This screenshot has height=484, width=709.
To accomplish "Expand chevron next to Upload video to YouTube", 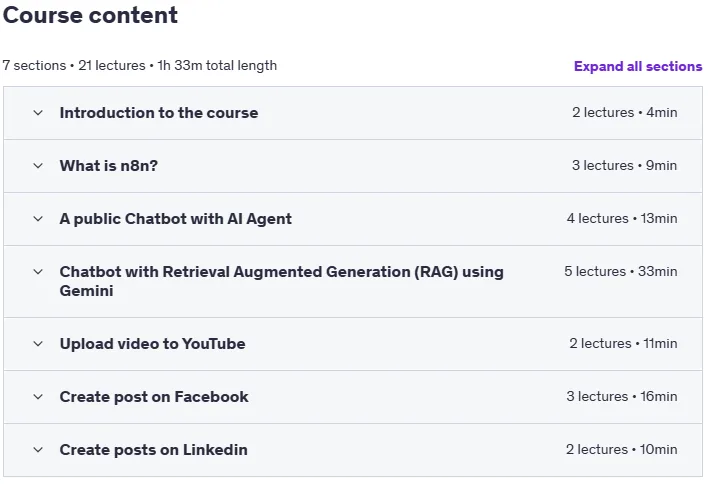I will (x=38, y=344).
